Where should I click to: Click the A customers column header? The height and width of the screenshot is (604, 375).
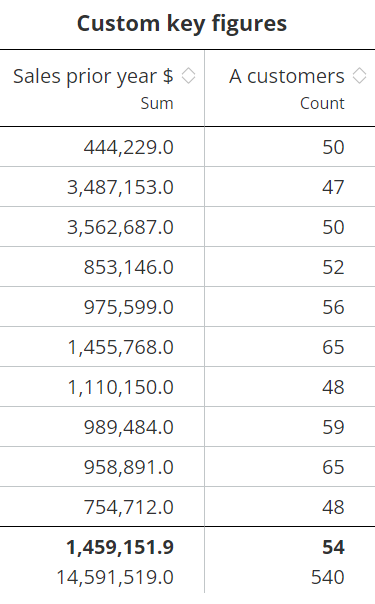(x=287, y=76)
